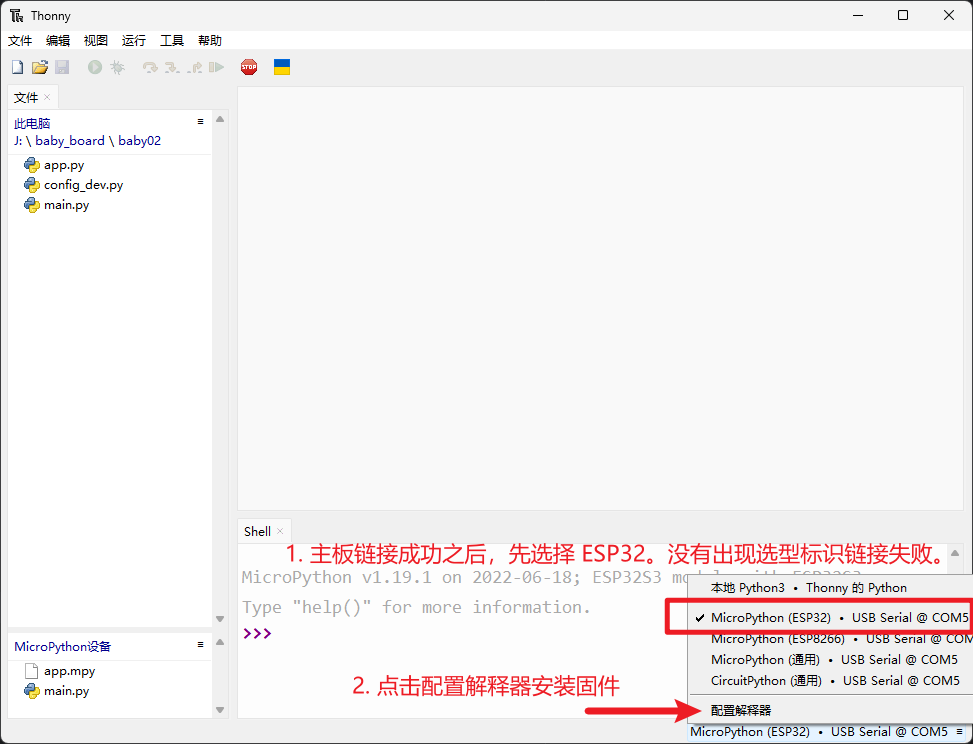Minimize the Thonny window
This screenshot has width=973, height=744.
tap(858, 16)
